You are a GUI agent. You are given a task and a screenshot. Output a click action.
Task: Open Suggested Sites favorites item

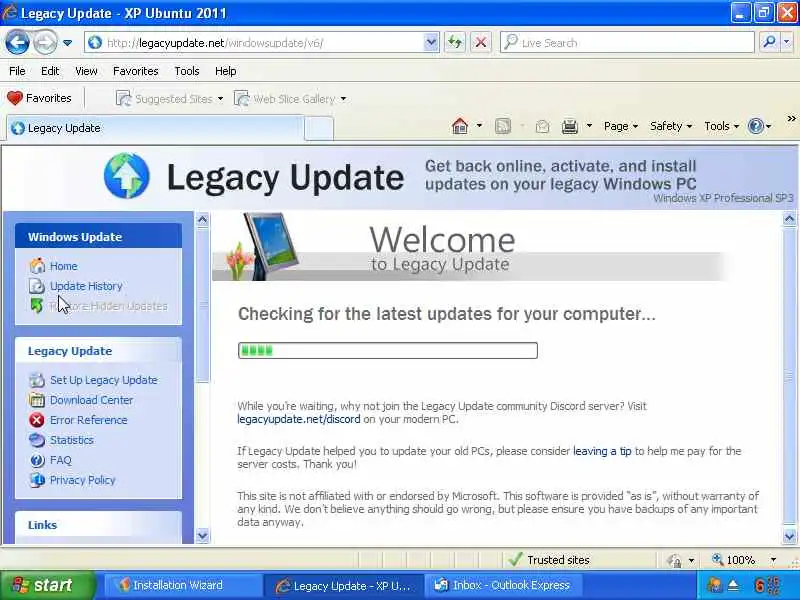[x=169, y=98]
